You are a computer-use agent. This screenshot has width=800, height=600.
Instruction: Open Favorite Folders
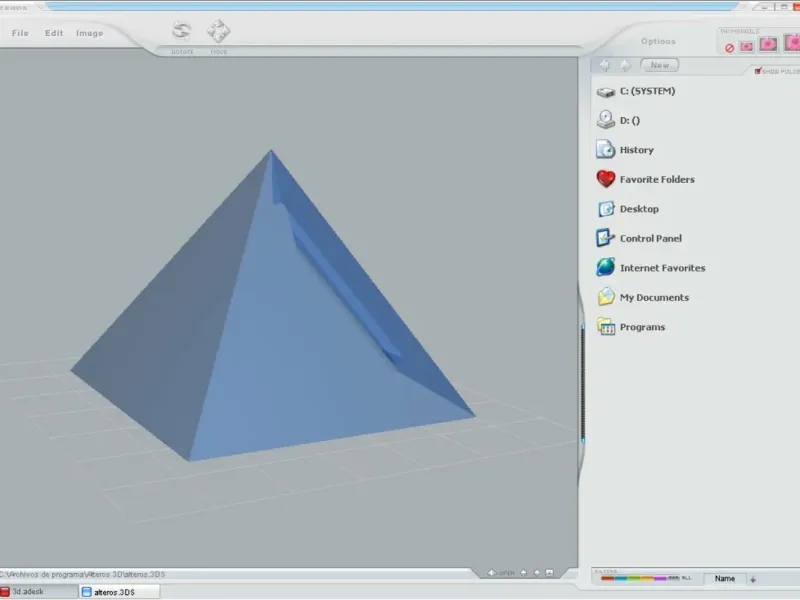tap(645, 180)
